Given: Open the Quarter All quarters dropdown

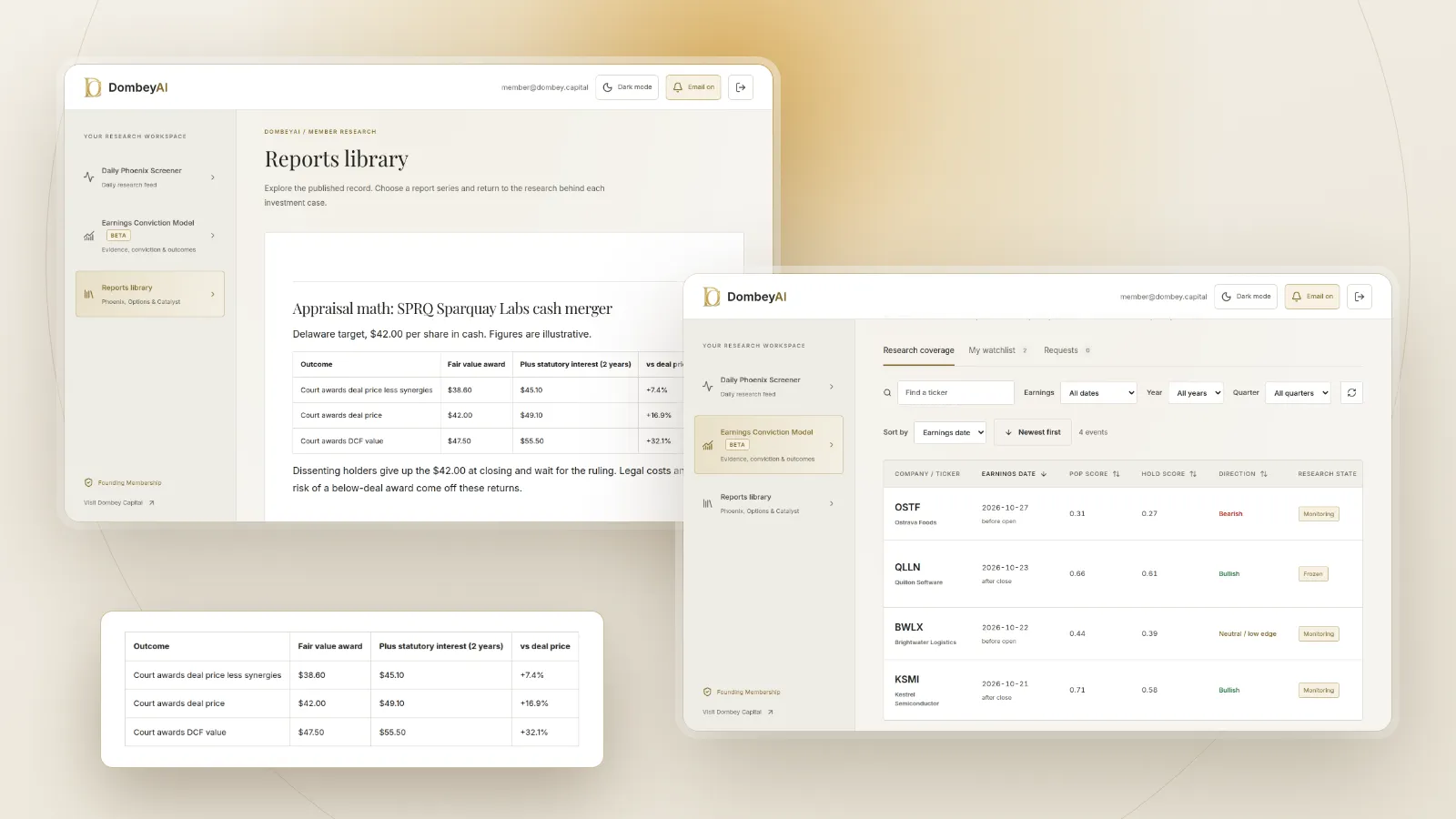Looking at the screenshot, I should (x=1299, y=393).
